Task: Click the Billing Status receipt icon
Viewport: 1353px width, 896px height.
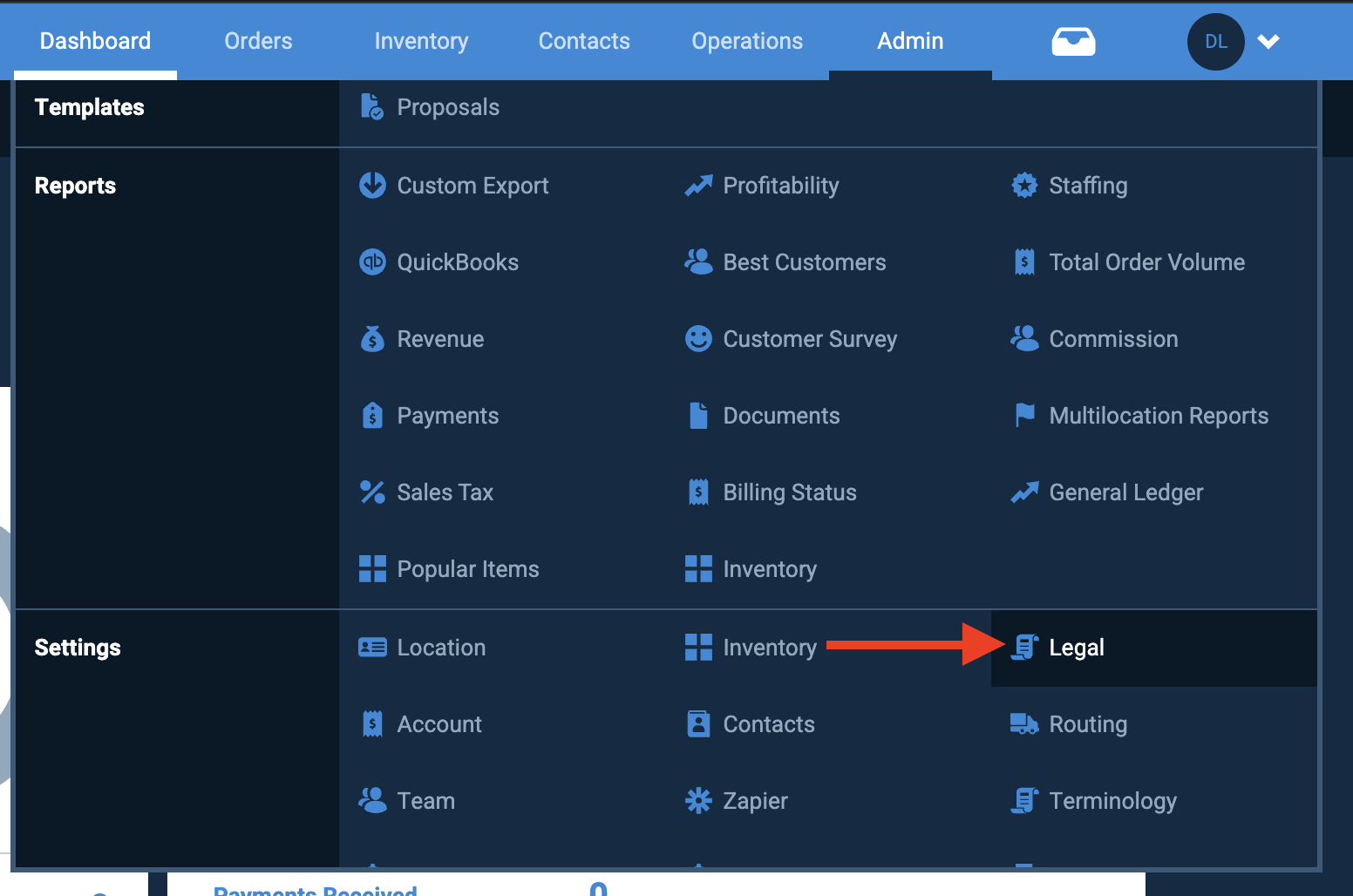Action: click(x=698, y=492)
